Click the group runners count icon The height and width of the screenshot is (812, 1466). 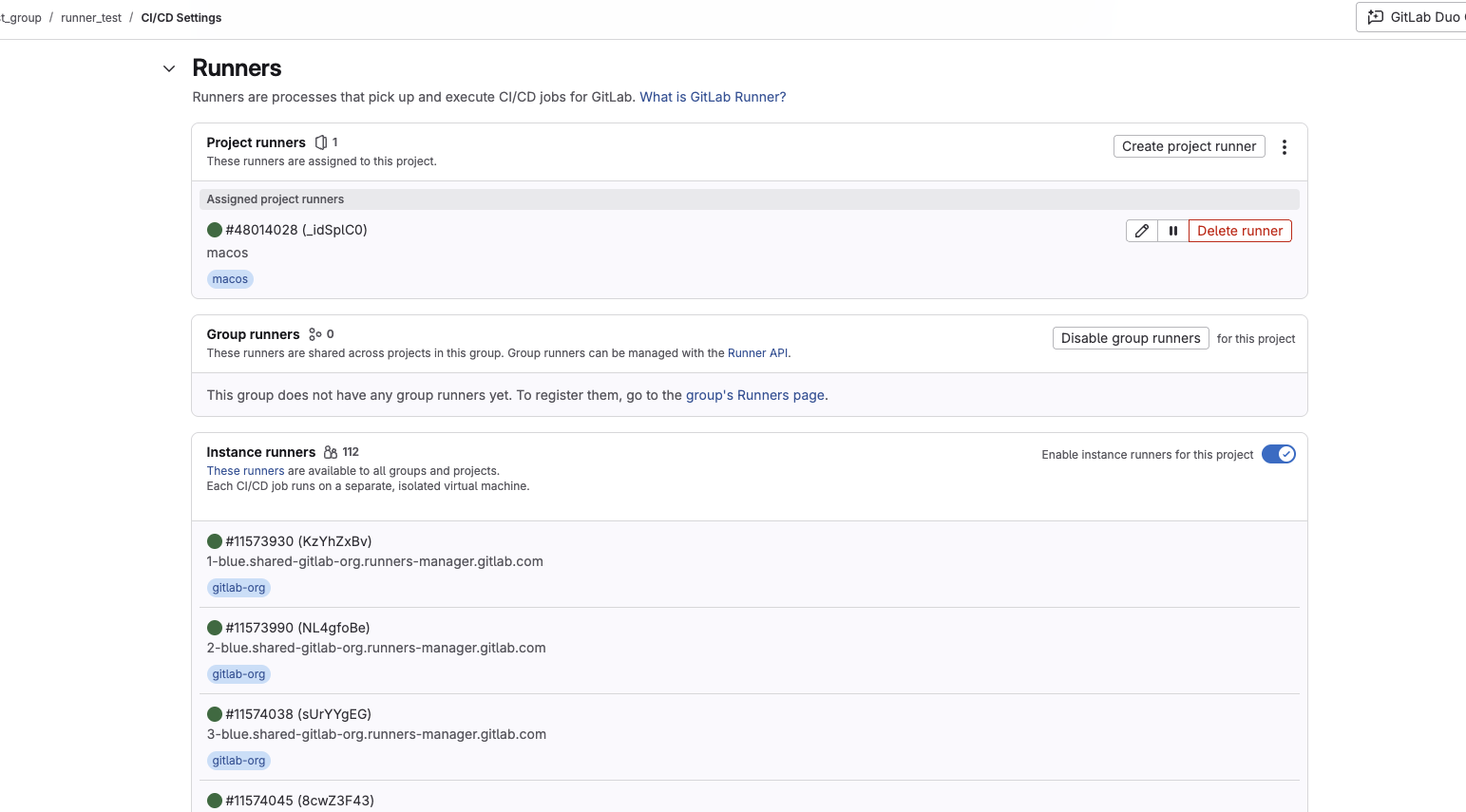314,334
